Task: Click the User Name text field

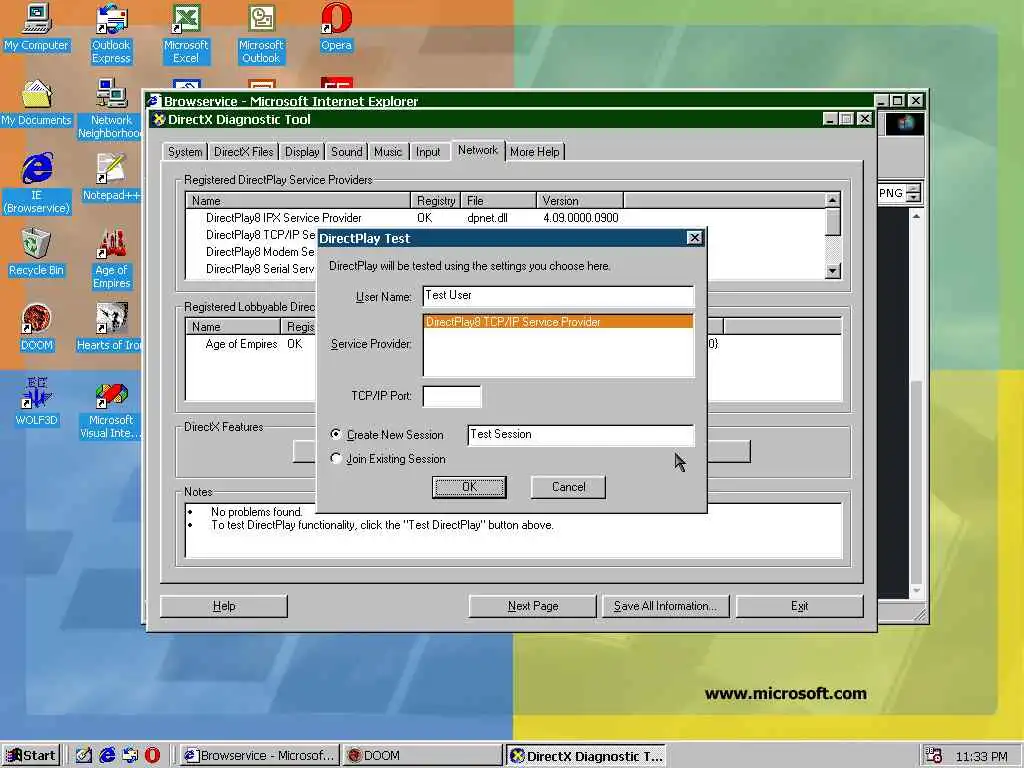Action: click(558, 296)
